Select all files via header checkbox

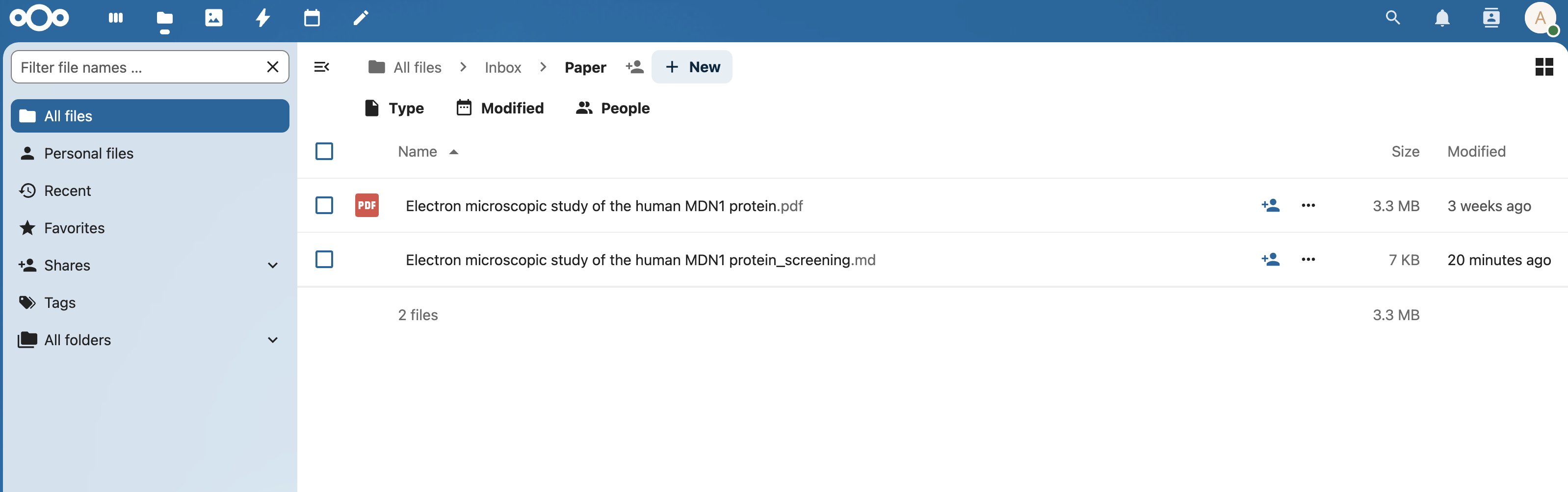[x=324, y=151]
